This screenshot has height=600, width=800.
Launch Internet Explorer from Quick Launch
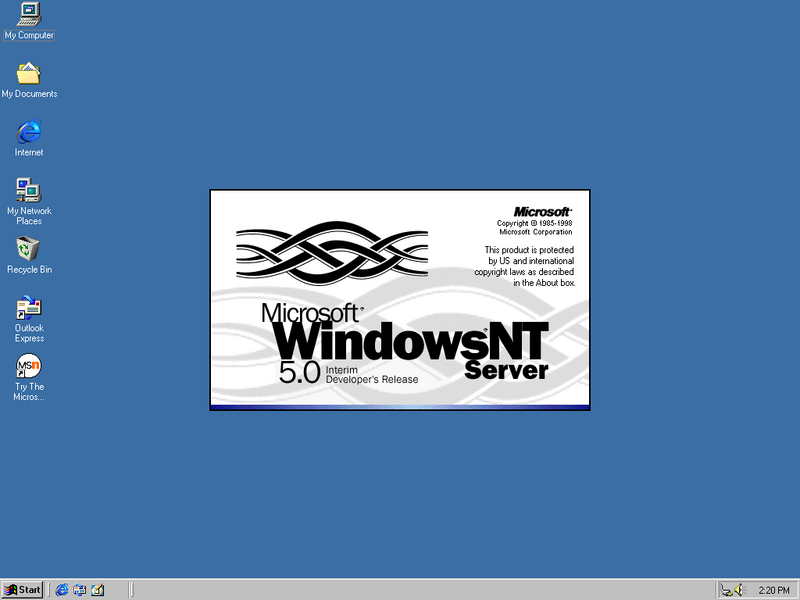pos(61,589)
